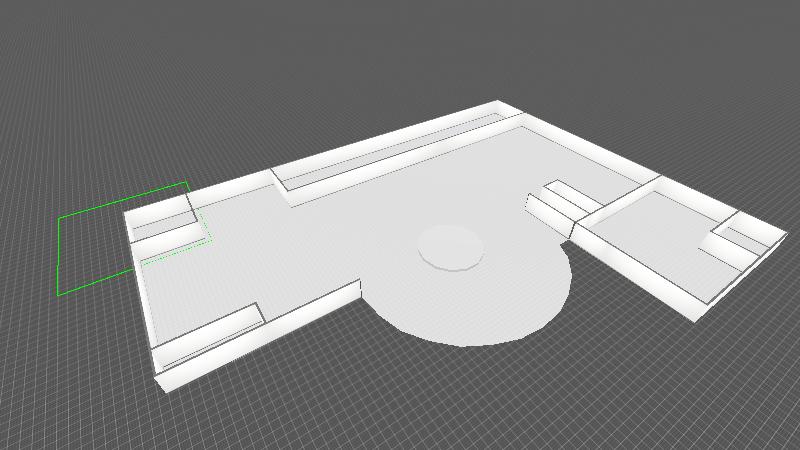Click the empty grid above the model
Image resolution: width=800 pixels, height=450 pixels.
[300, 60]
